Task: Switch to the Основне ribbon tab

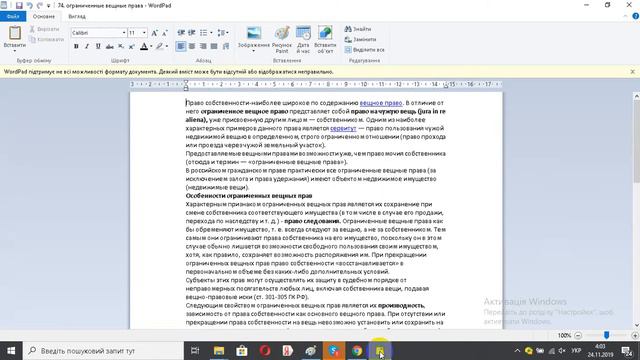Action: (44, 16)
